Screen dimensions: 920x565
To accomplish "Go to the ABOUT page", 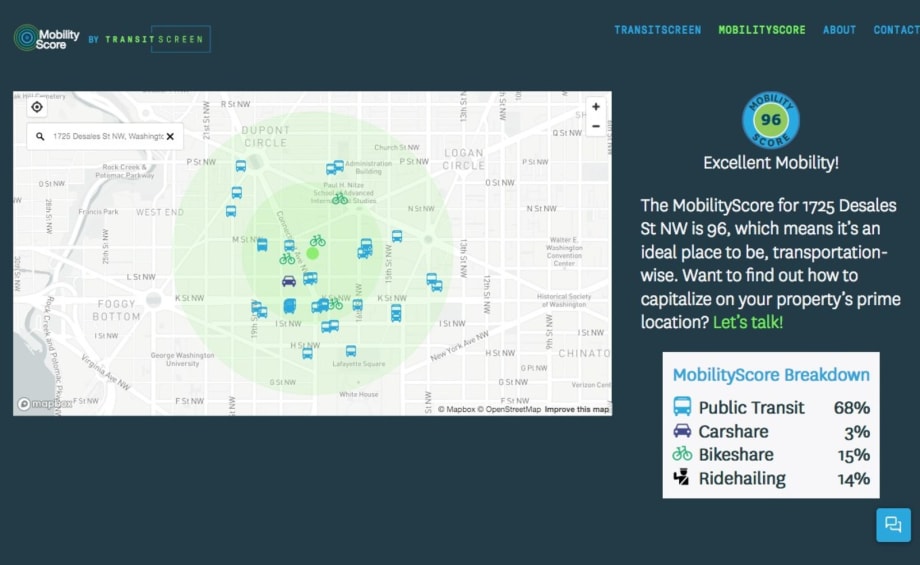I will [x=839, y=30].
